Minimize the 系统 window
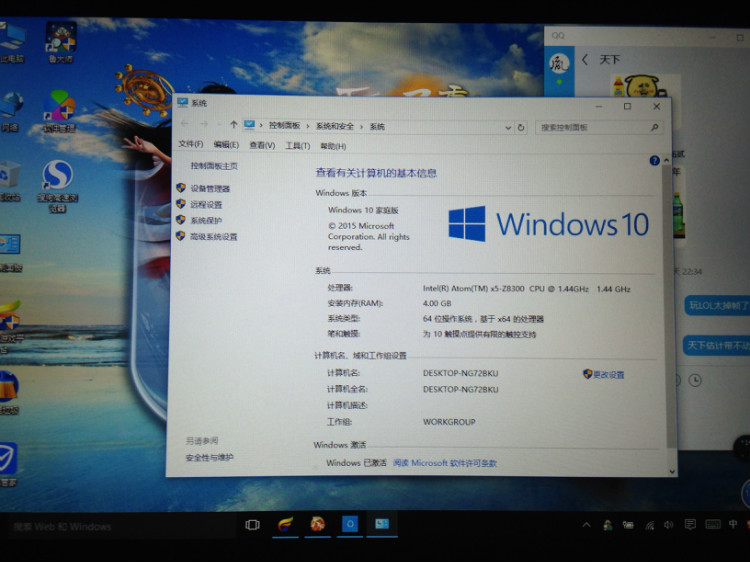The width and height of the screenshot is (750, 562). [x=599, y=106]
